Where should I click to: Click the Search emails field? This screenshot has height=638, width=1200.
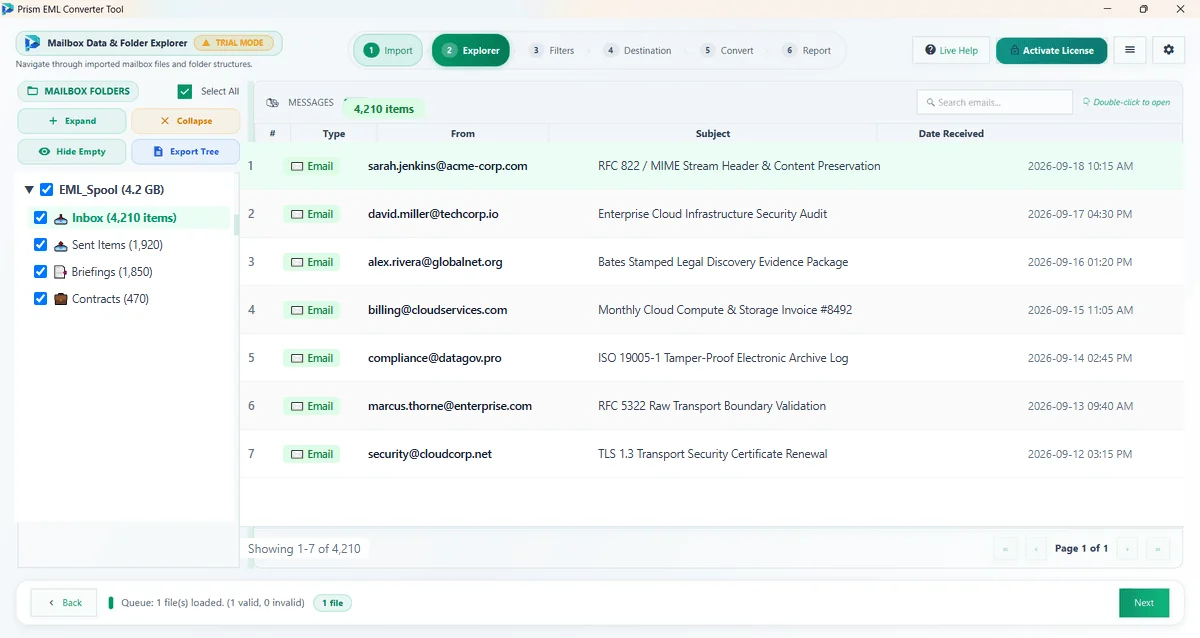pyautogui.click(x=994, y=102)
